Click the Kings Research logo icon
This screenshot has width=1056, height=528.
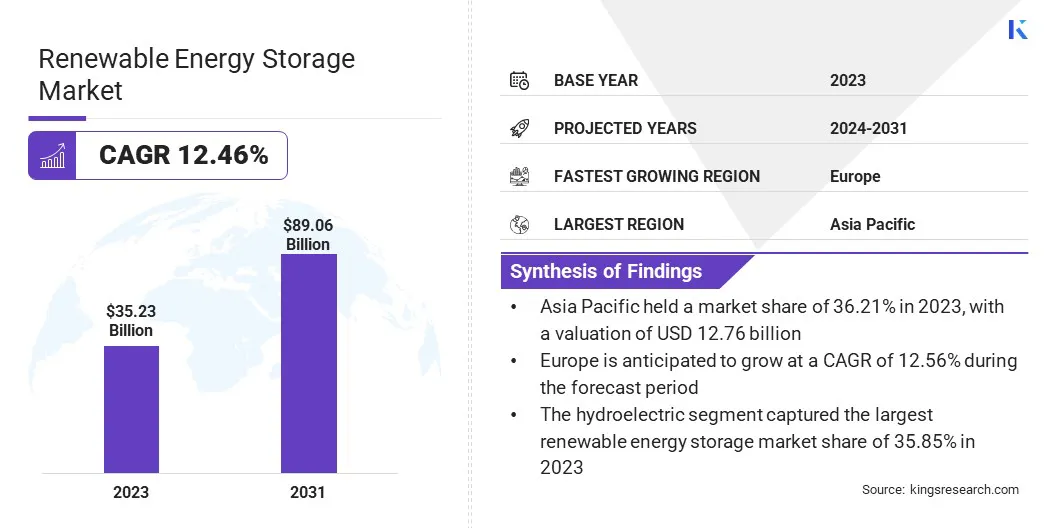pos(1018,29)
